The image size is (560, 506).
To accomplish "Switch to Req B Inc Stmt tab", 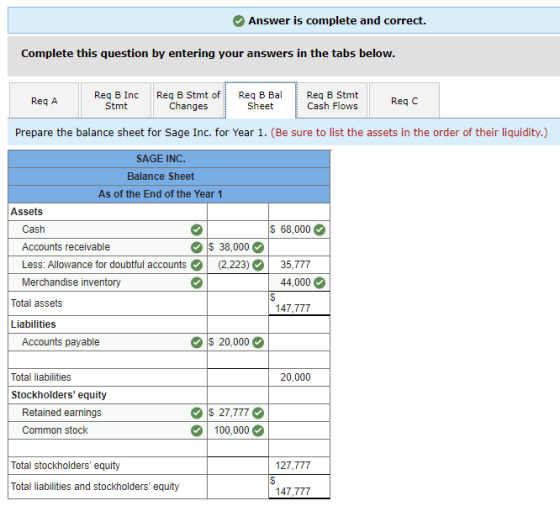I will coord(116,101).
